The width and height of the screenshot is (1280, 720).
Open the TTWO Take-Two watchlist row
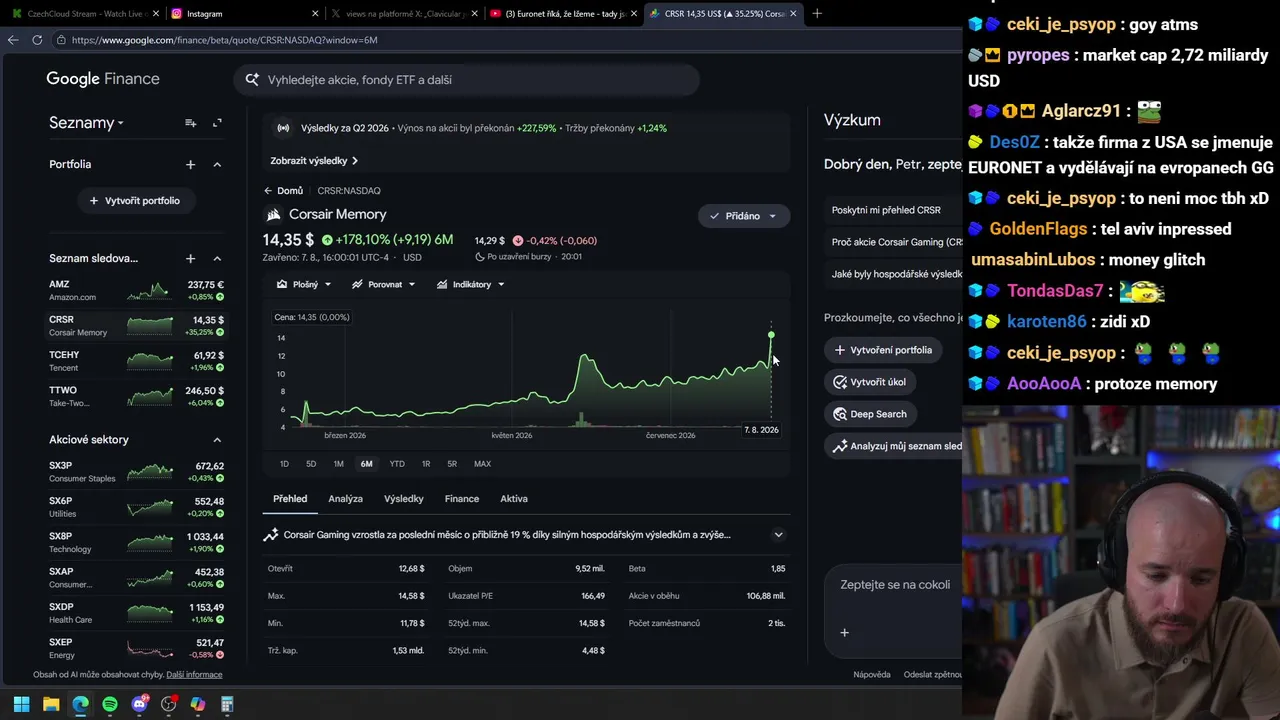[x=136, y=396]
